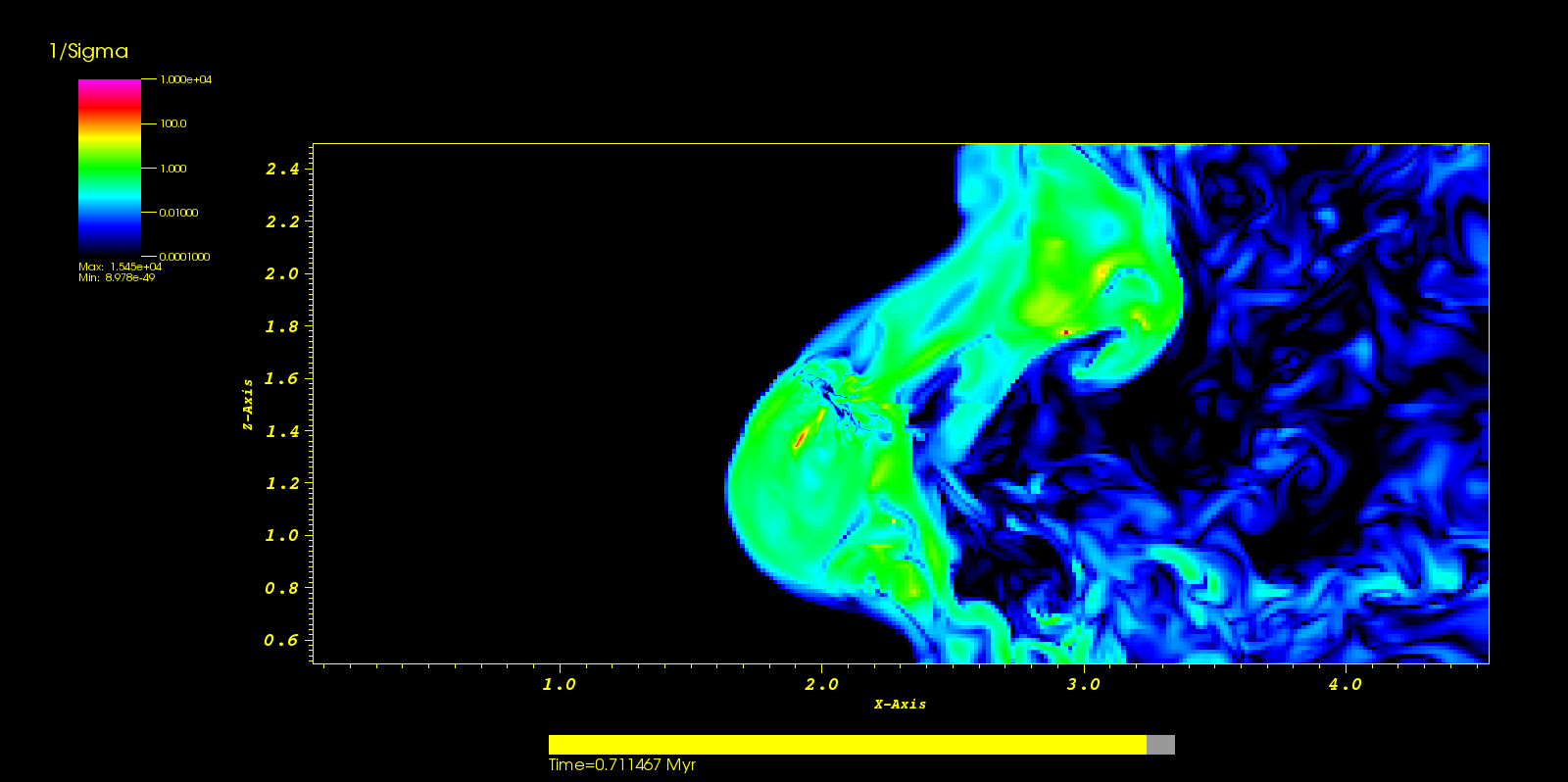Click the 2.4 tick on the Z-Axis
This screenshot has width=1568, height=782.
[x=282, y=170]
